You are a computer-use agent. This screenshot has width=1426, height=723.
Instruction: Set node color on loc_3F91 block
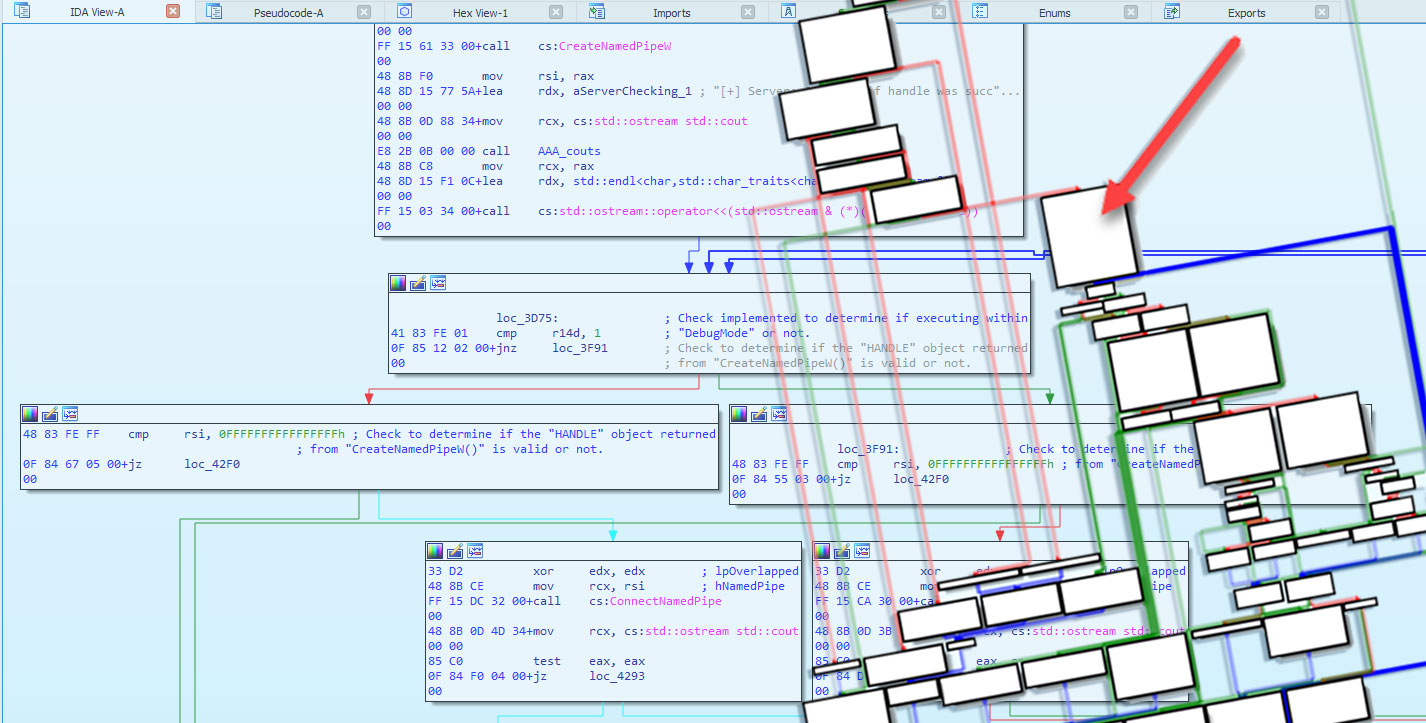(740, 413)
